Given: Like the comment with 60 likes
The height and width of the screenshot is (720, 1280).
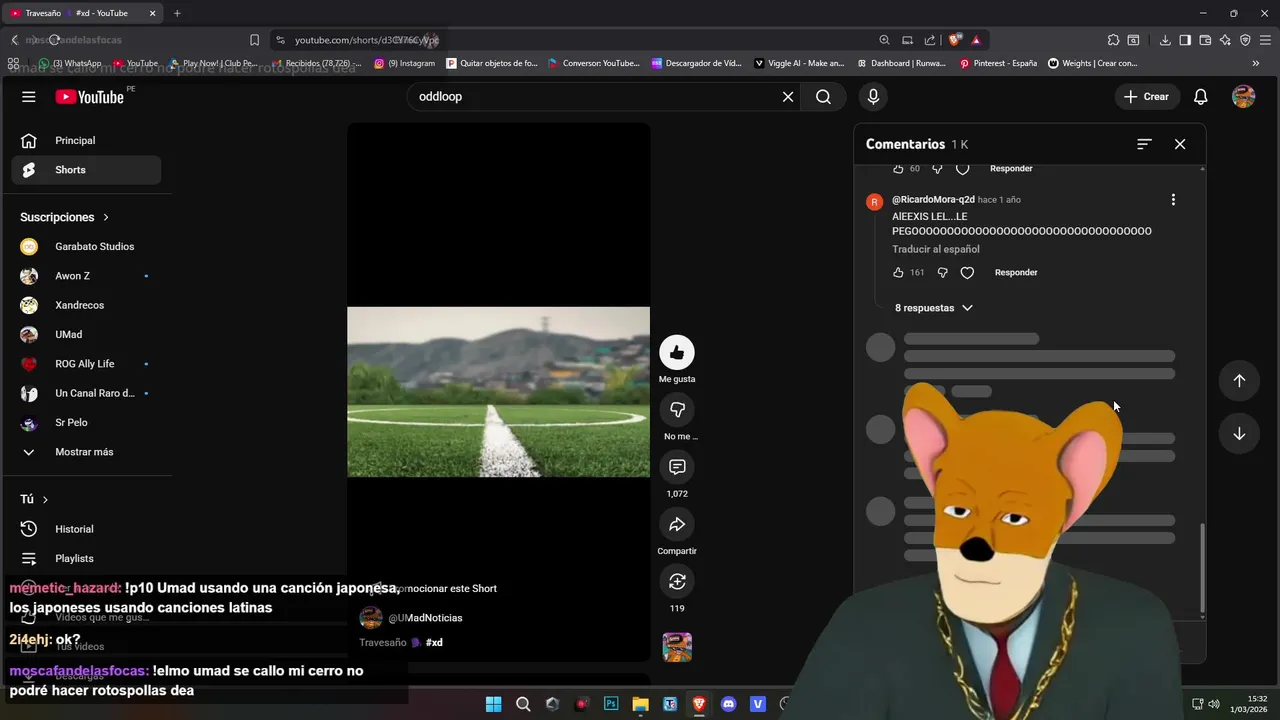Looking at the screenshot, I should [898, 169].
